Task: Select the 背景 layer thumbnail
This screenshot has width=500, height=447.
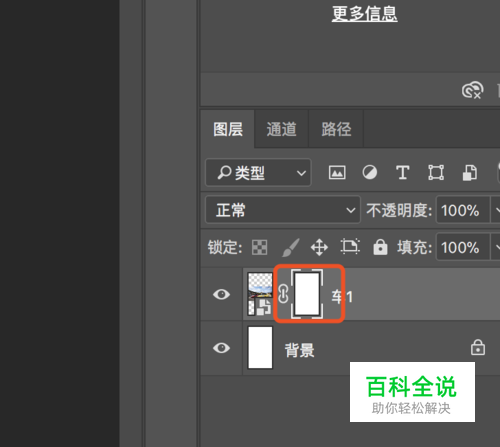Action: [260, 348]
